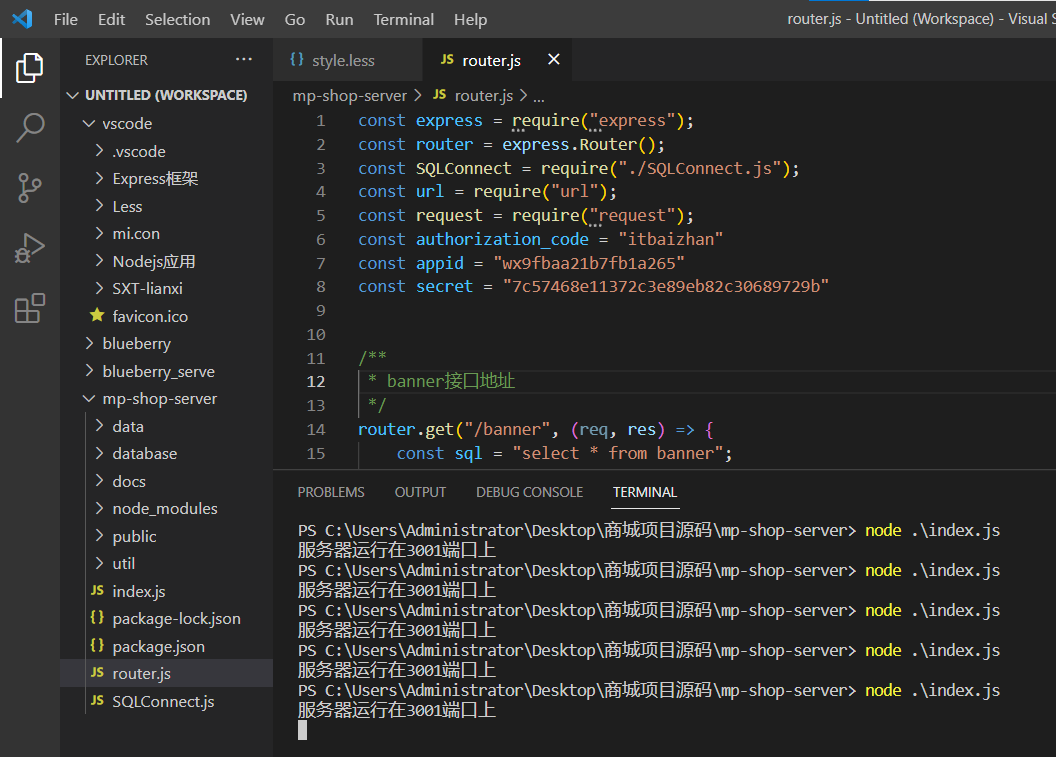
Task: Open Explorer more actions ellipsis
Action: pos(244,59)
